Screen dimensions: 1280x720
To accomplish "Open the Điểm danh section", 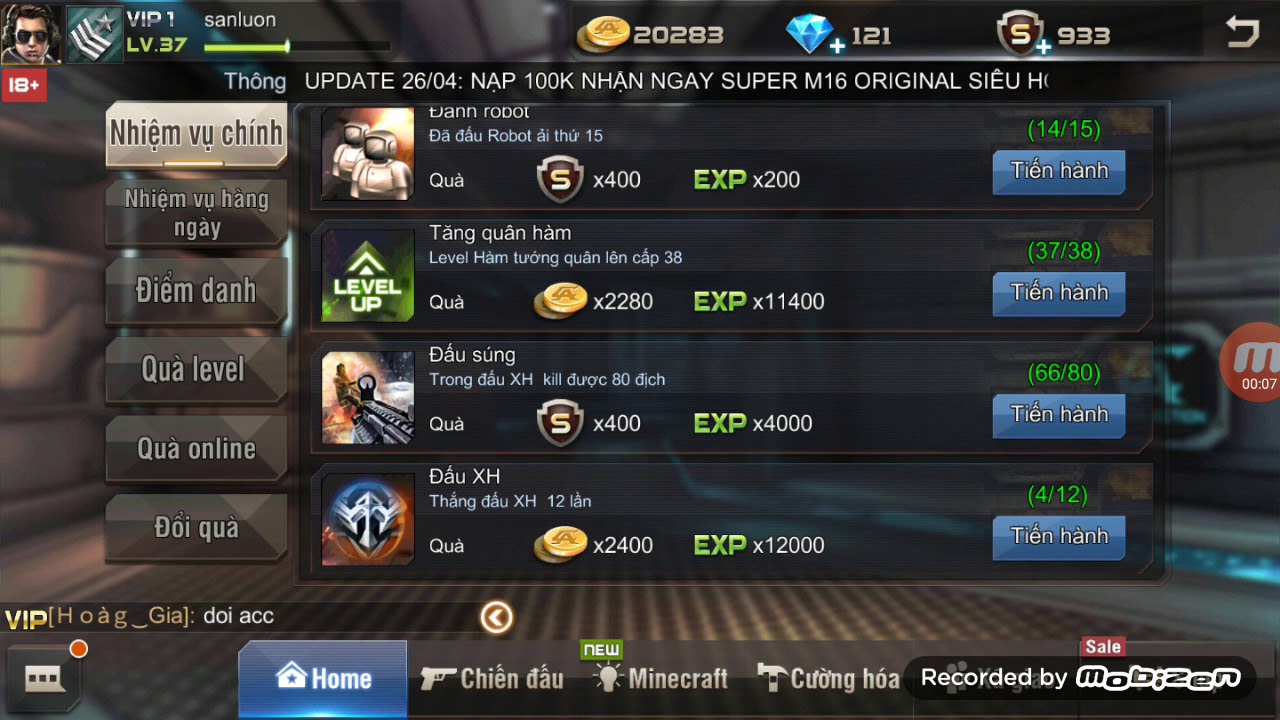I will pyautogui.click(x=196, y=291).
